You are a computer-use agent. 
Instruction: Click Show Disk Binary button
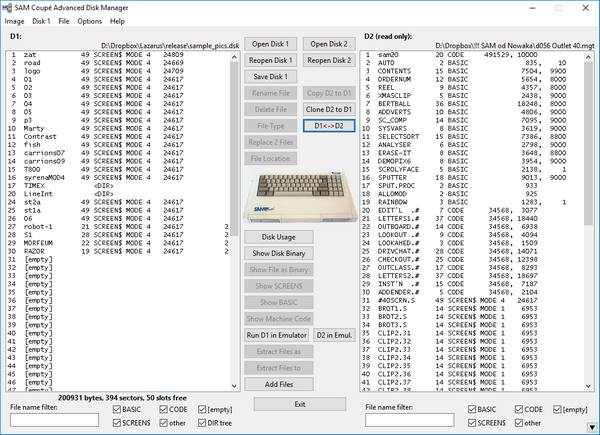tap(279, 253)
